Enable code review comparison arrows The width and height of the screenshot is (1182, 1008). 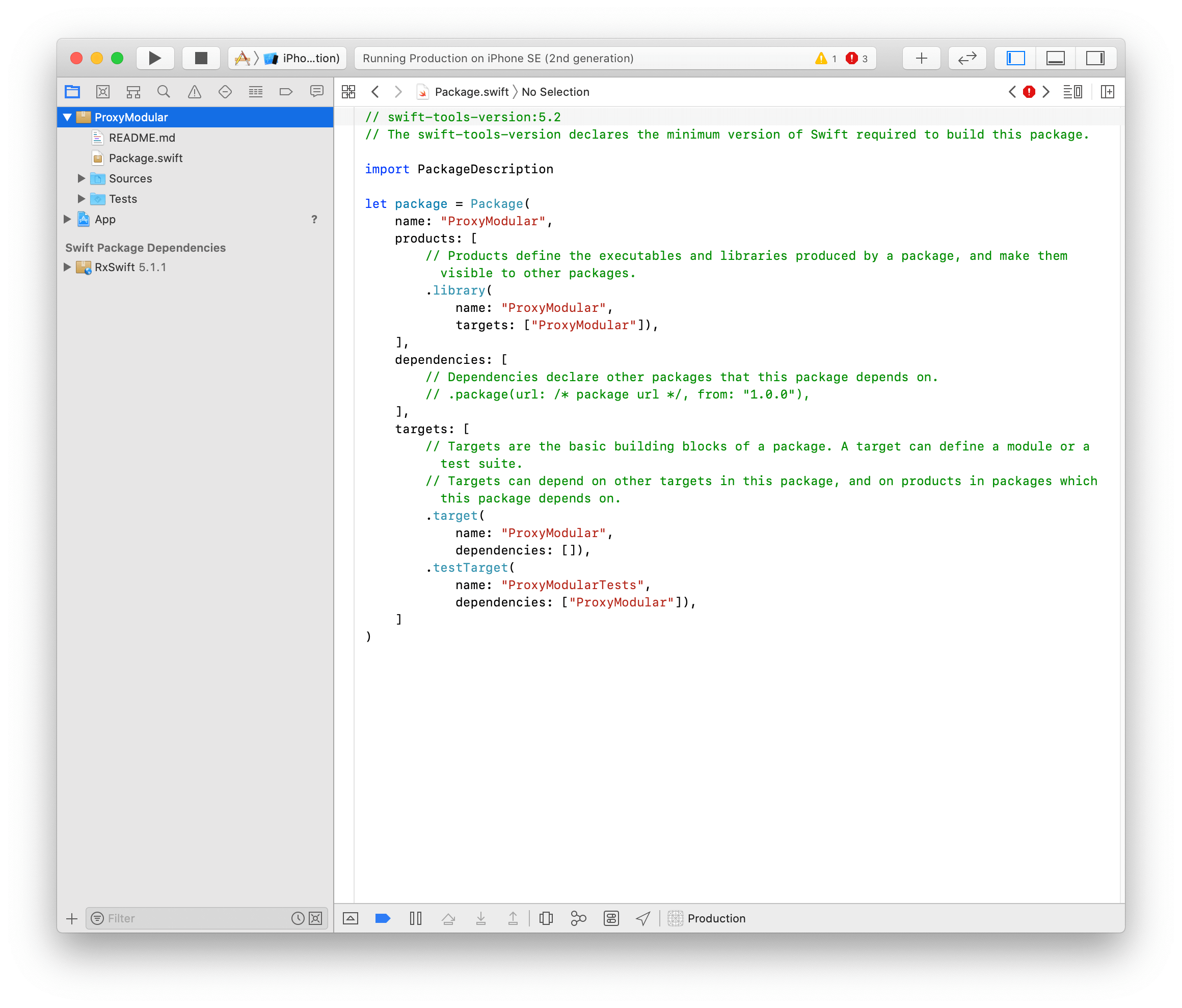[x=967, y=58]
